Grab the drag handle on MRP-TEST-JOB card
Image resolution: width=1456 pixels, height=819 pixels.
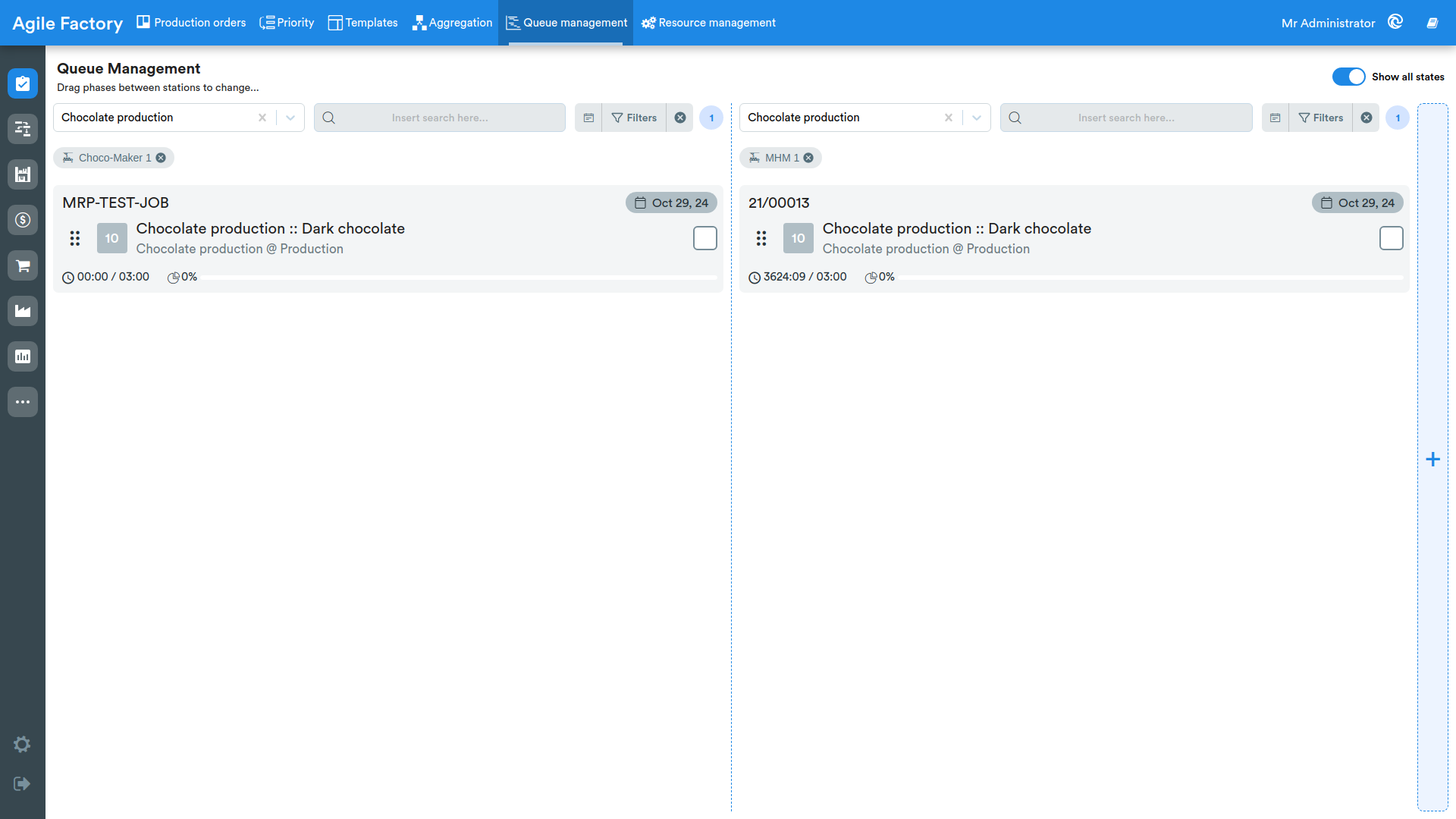pyautogui.click(x=75, y=238)
